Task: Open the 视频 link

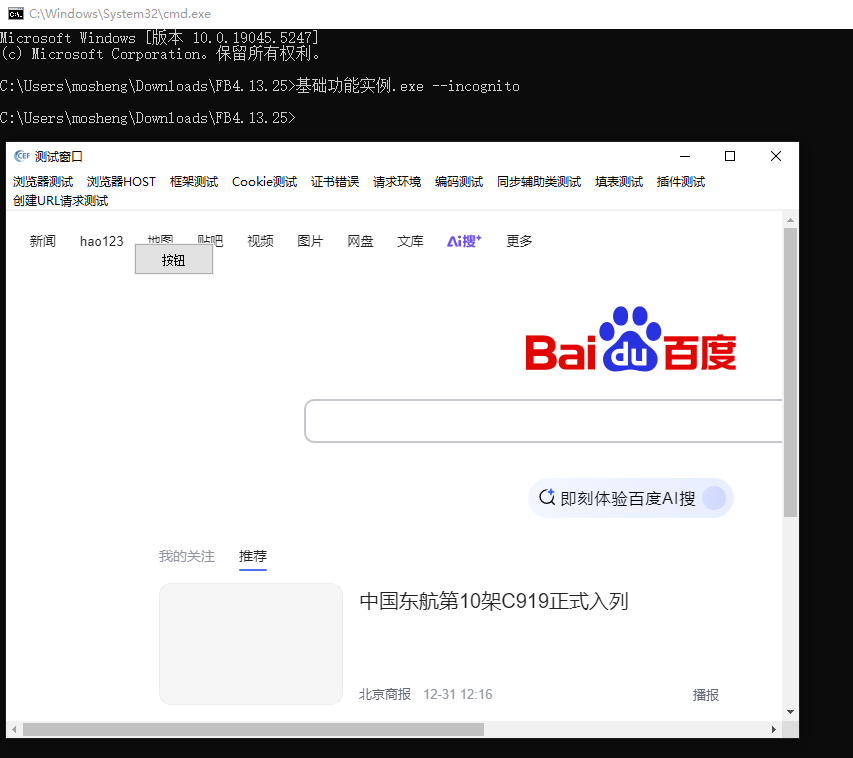Action: pyautogui.click(x=261, y=241)
